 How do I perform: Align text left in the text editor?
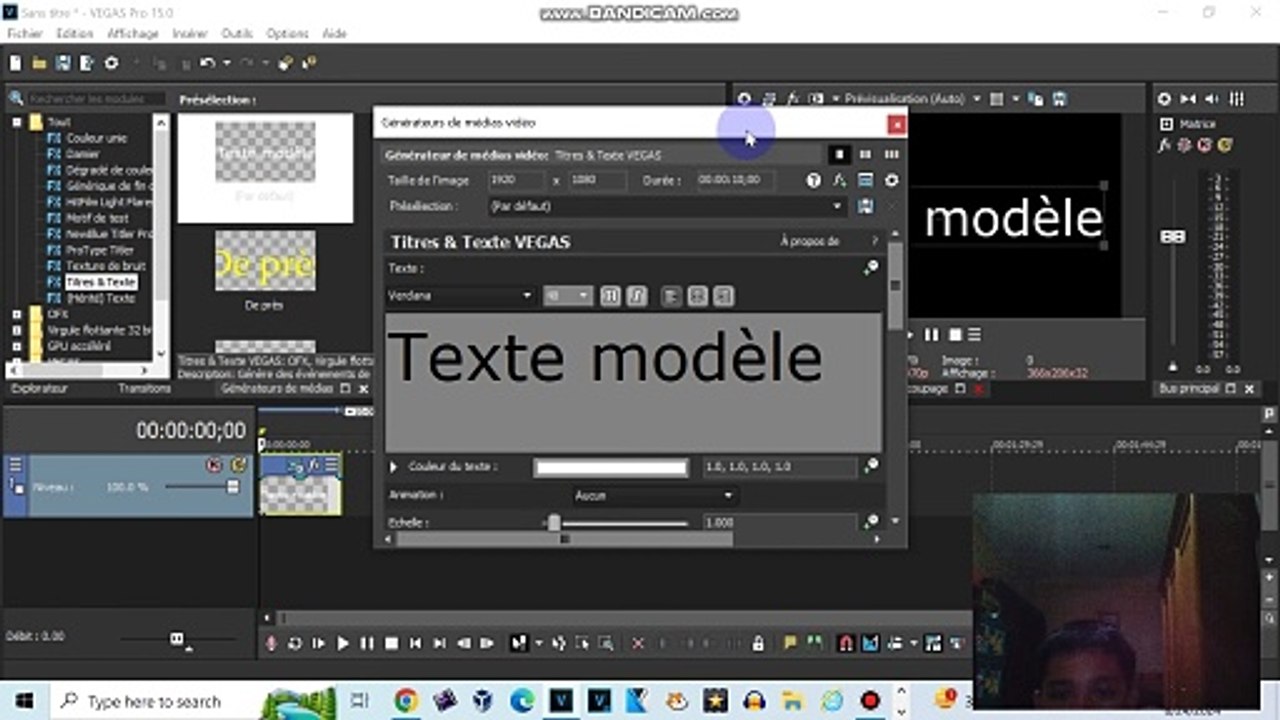point(672,296)
